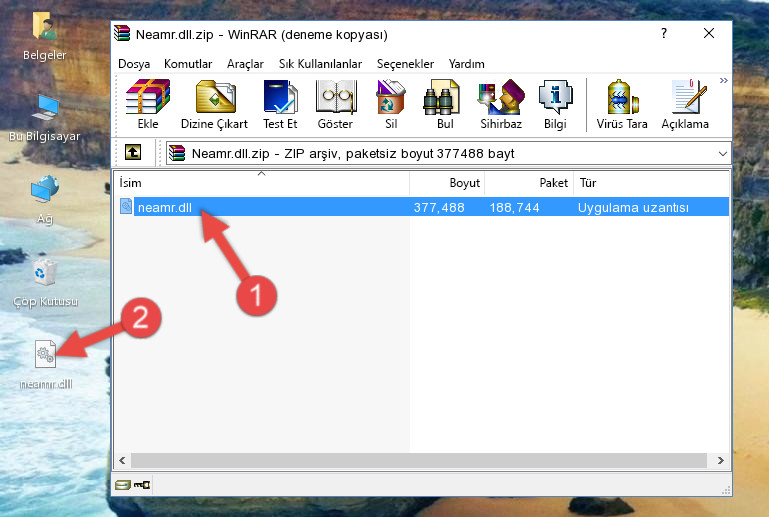Sort the list by the İsim column
The image size is (769, 517).
click(x=262, y=183)
